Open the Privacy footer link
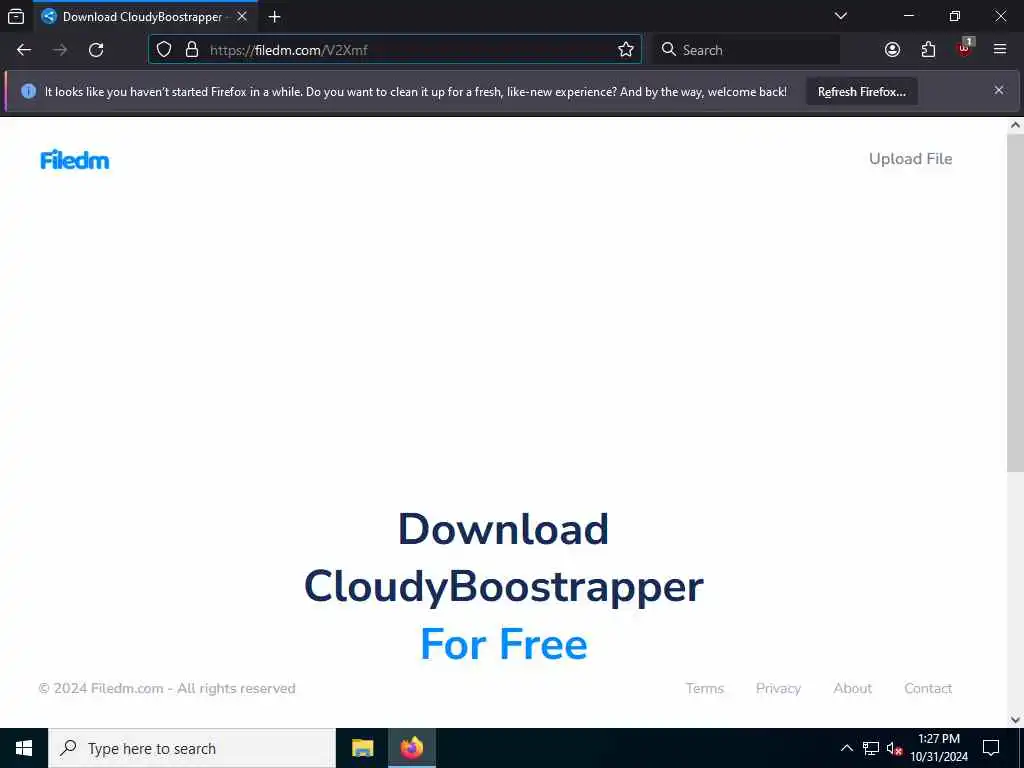The height and width of the screenshot is (768, 1024). [778, 688]
